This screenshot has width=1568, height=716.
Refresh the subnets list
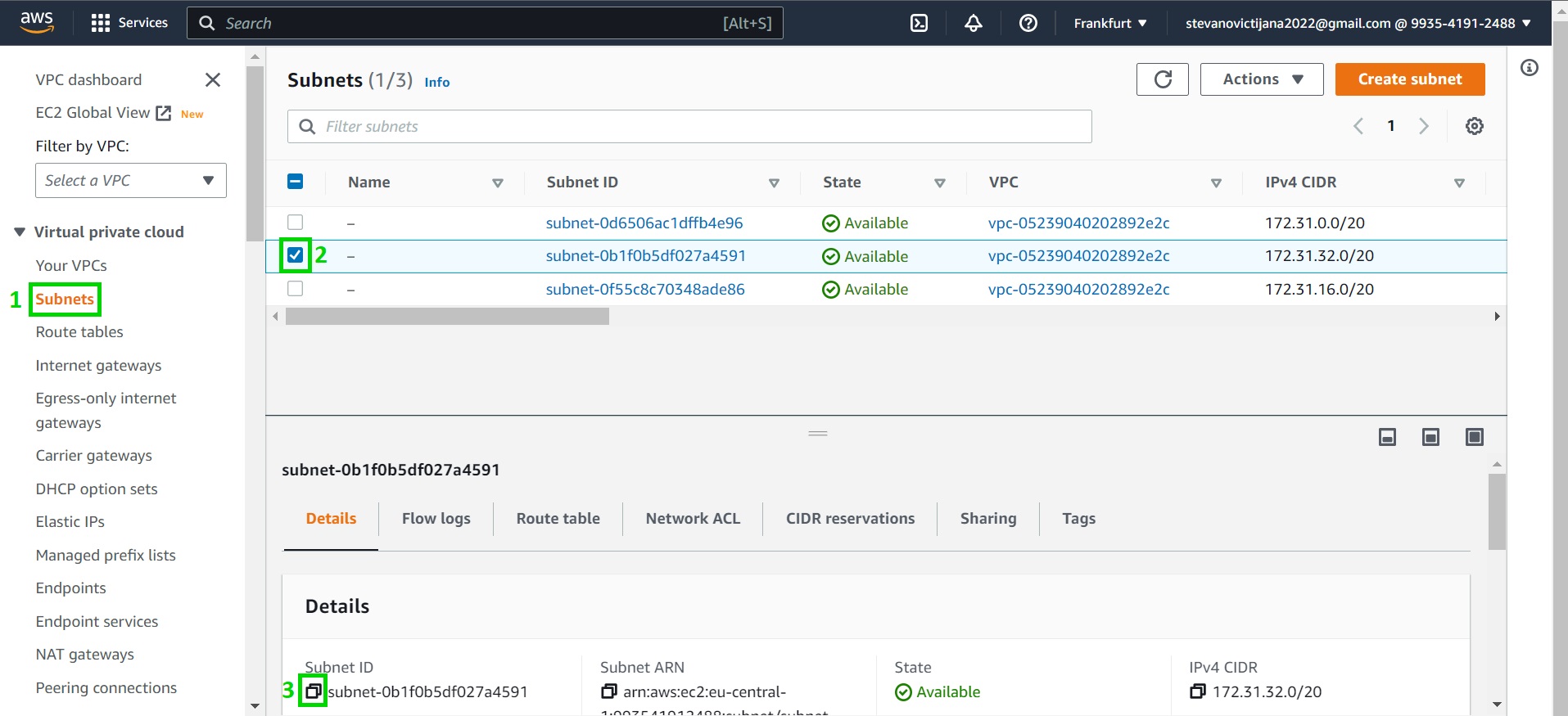[1162, 79]
